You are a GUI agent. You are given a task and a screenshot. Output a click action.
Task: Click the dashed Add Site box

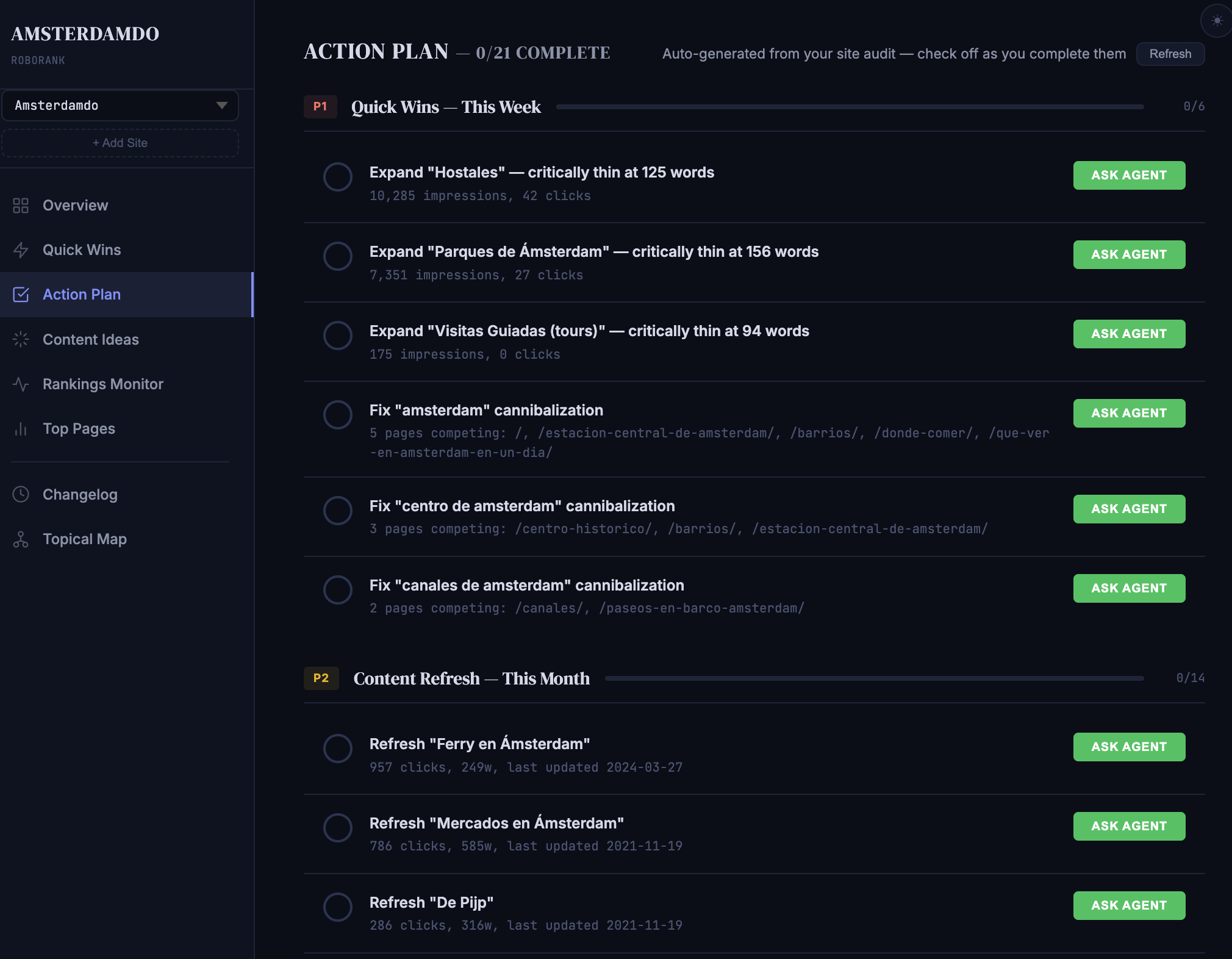click(120, 143)
